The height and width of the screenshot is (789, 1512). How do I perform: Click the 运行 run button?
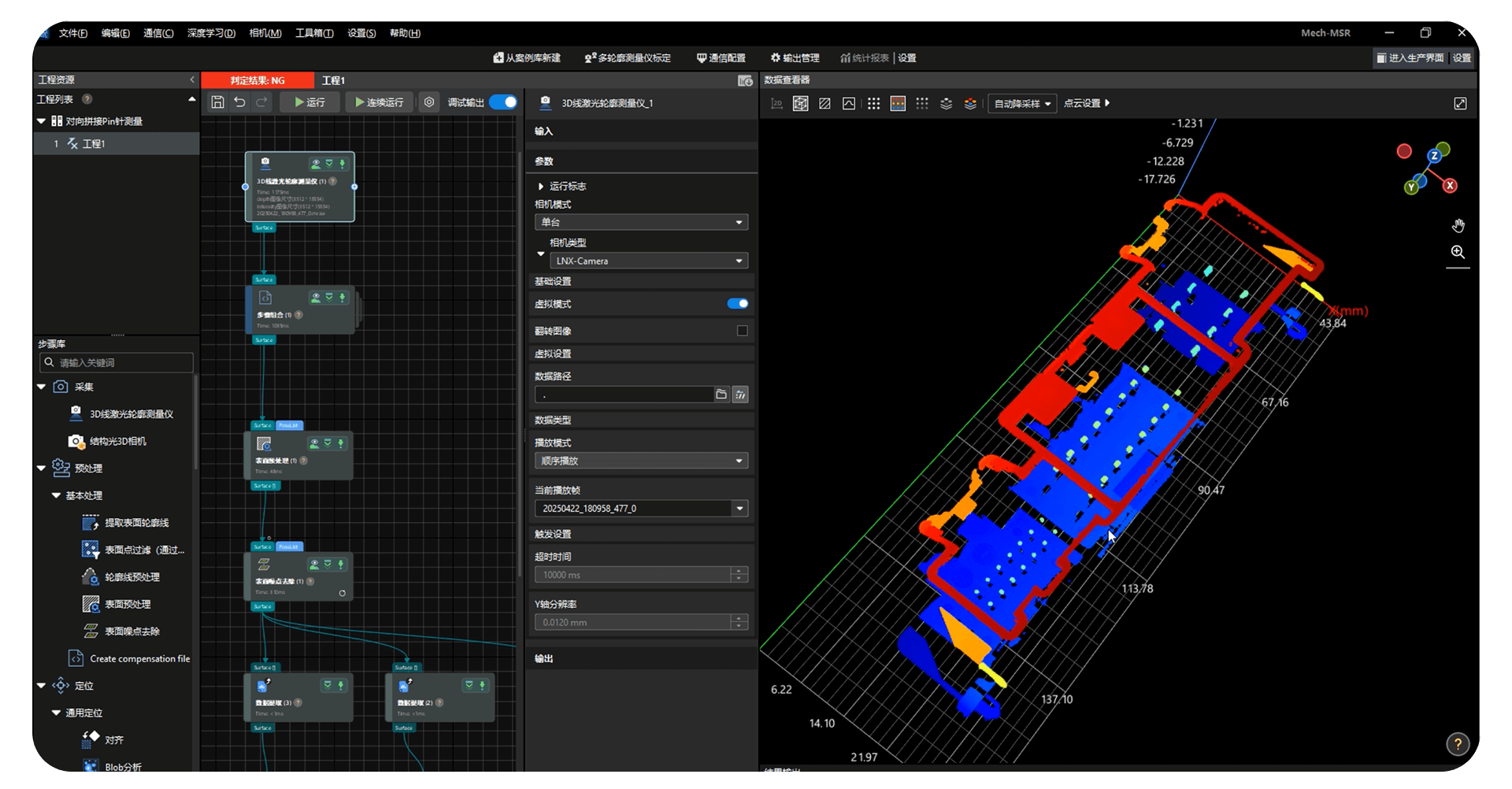[309, 102]
